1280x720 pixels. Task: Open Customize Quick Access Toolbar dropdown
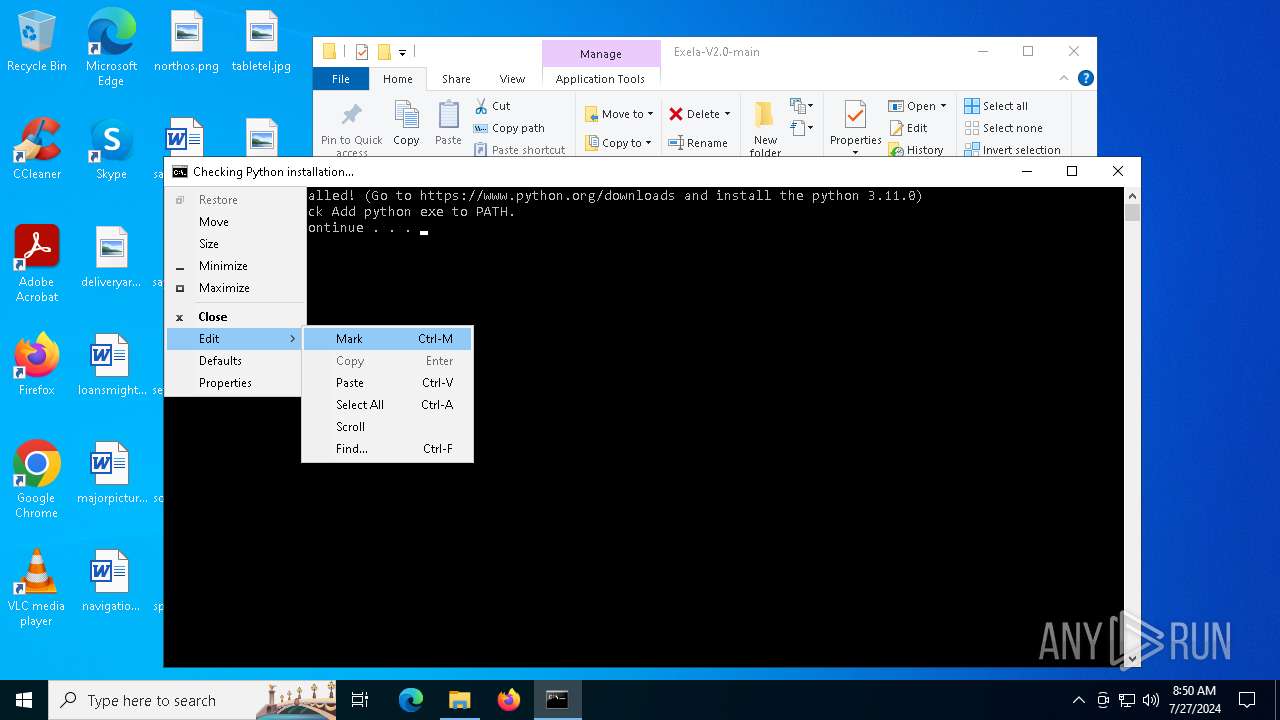point(402,52)
